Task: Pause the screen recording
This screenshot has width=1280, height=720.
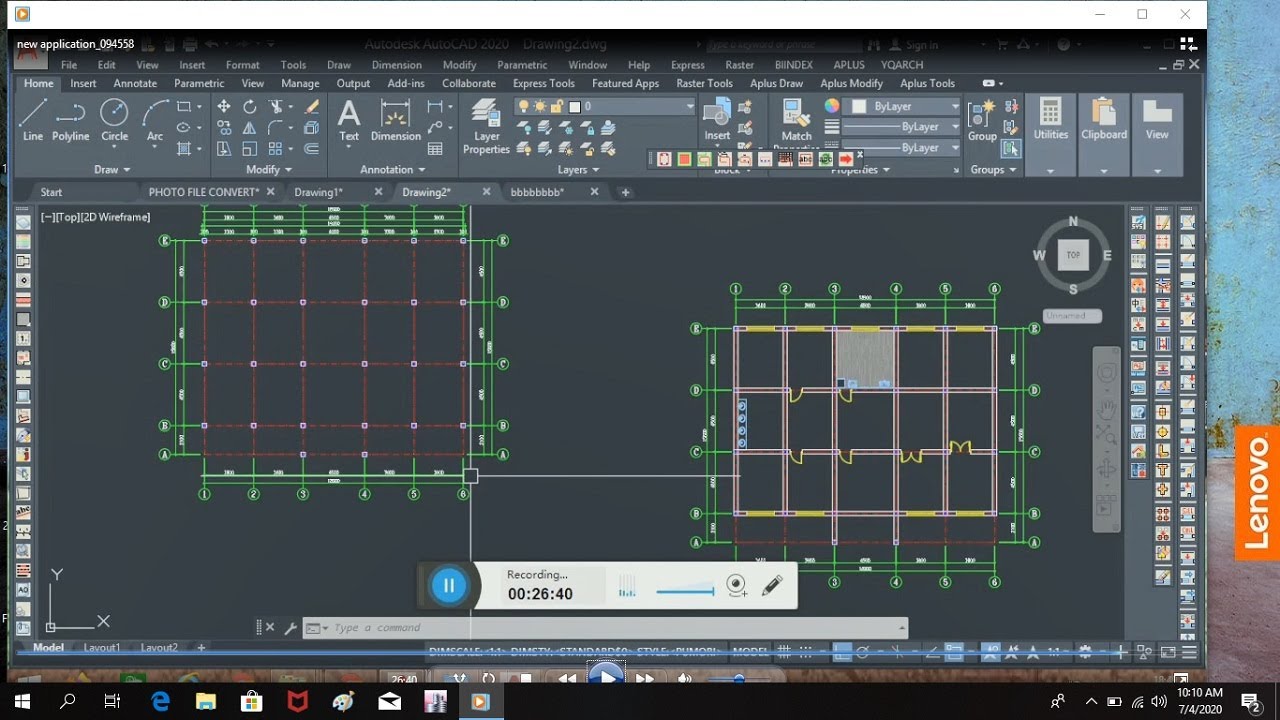Action: pyautogui.click(x=448, y=586)
